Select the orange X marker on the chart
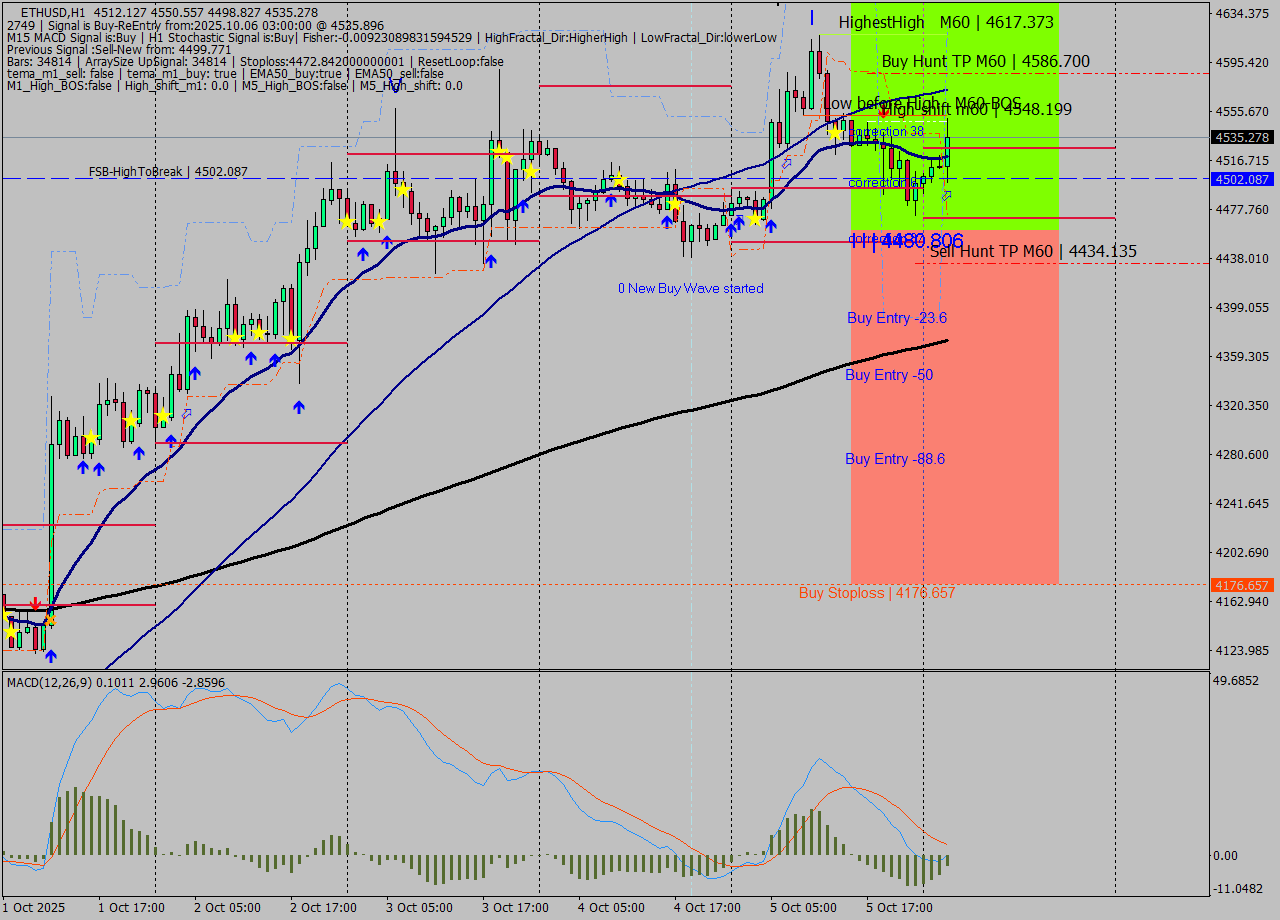The width and height of the screenshot is (1280, 920). tap(50, 621)
